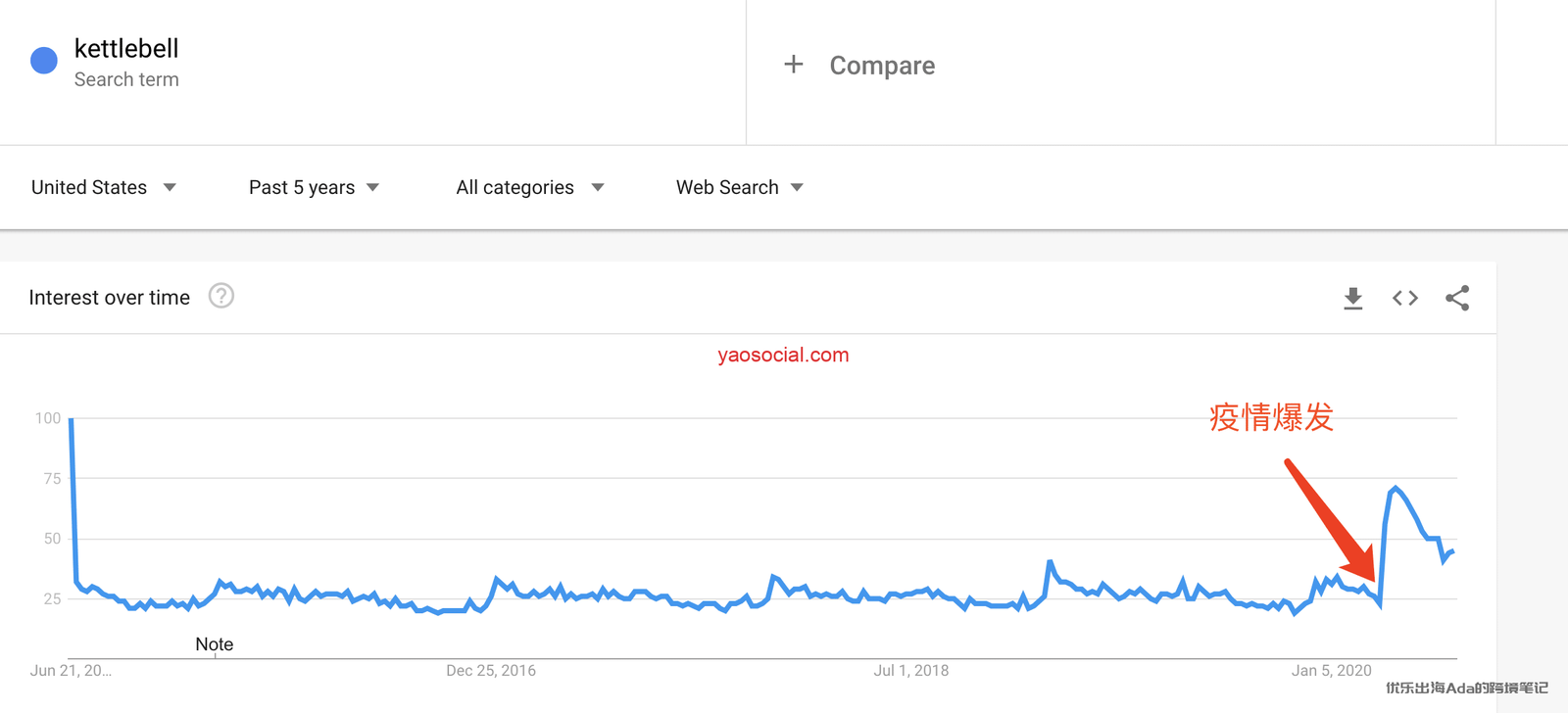Click the Dec 25, 2016 axis label

click(491, 671)
